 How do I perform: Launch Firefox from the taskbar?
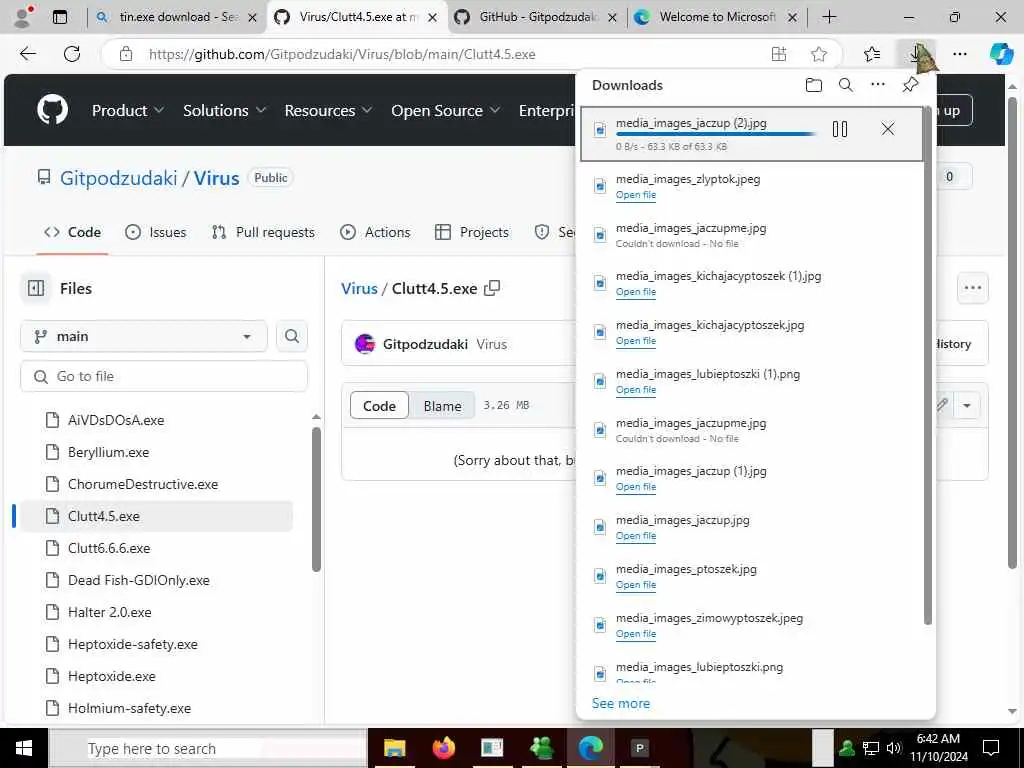pos(443,748)
